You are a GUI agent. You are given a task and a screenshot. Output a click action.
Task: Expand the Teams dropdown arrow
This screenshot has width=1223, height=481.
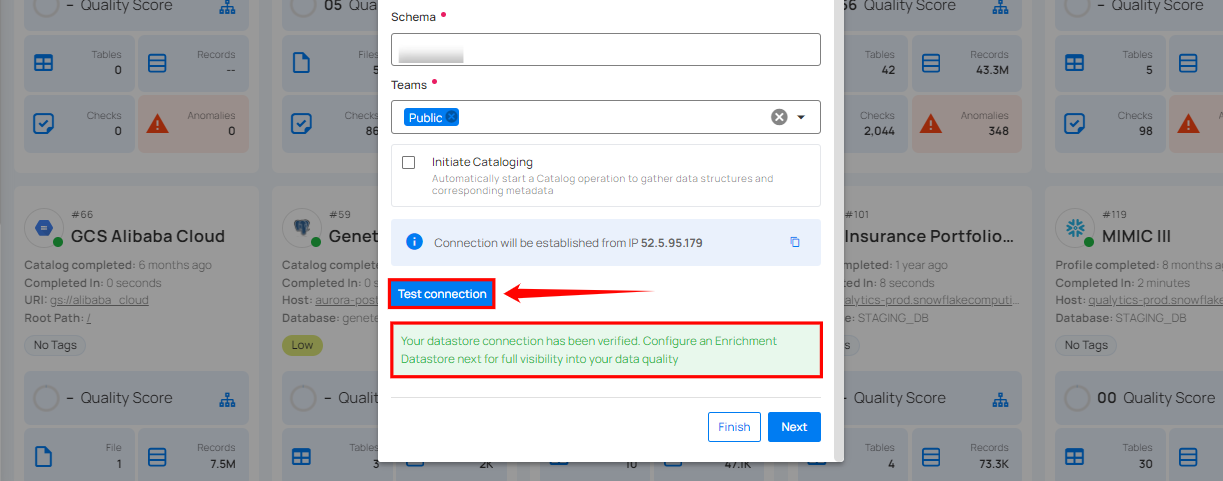[801, 117]
